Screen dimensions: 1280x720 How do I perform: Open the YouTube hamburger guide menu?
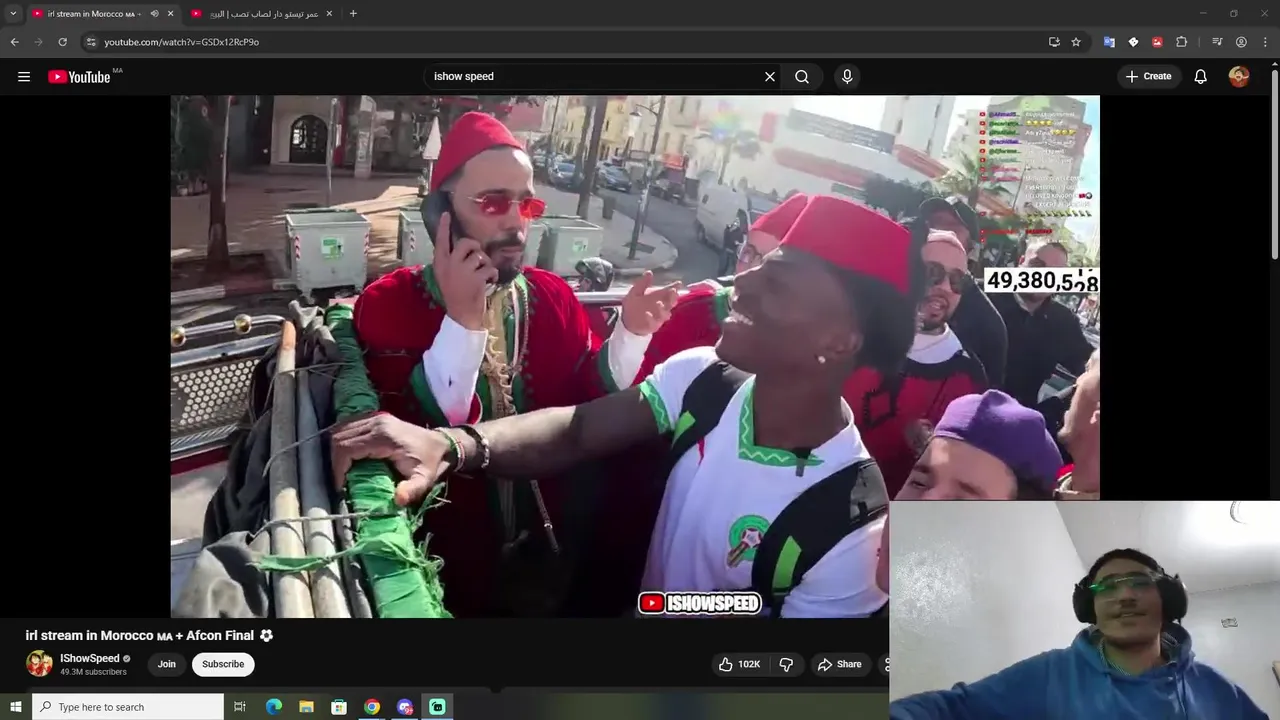click(x=24, y=77)
